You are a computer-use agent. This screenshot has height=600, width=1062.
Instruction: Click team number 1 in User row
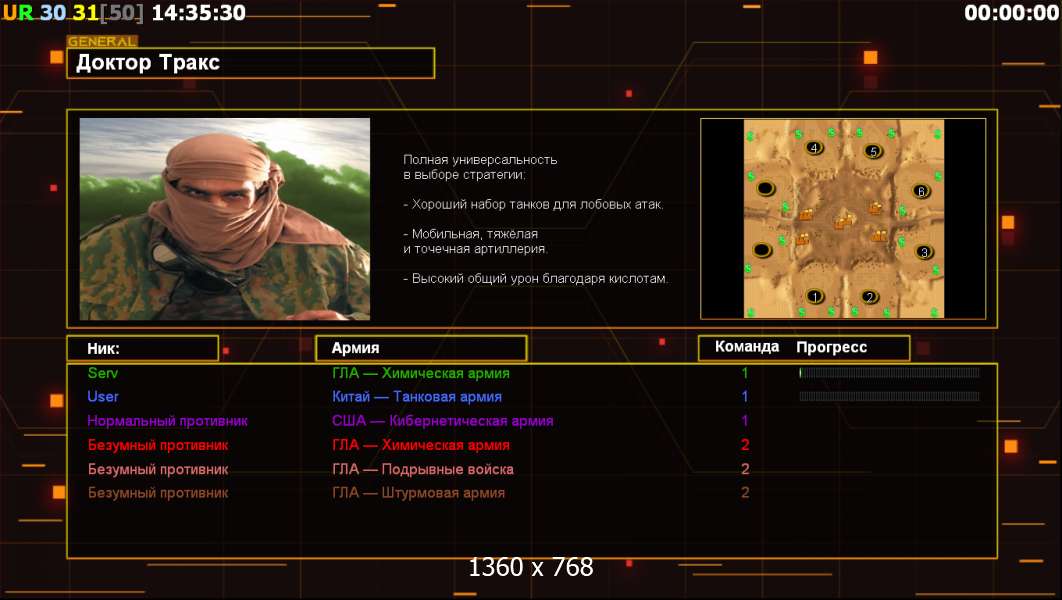pos(745,396)
